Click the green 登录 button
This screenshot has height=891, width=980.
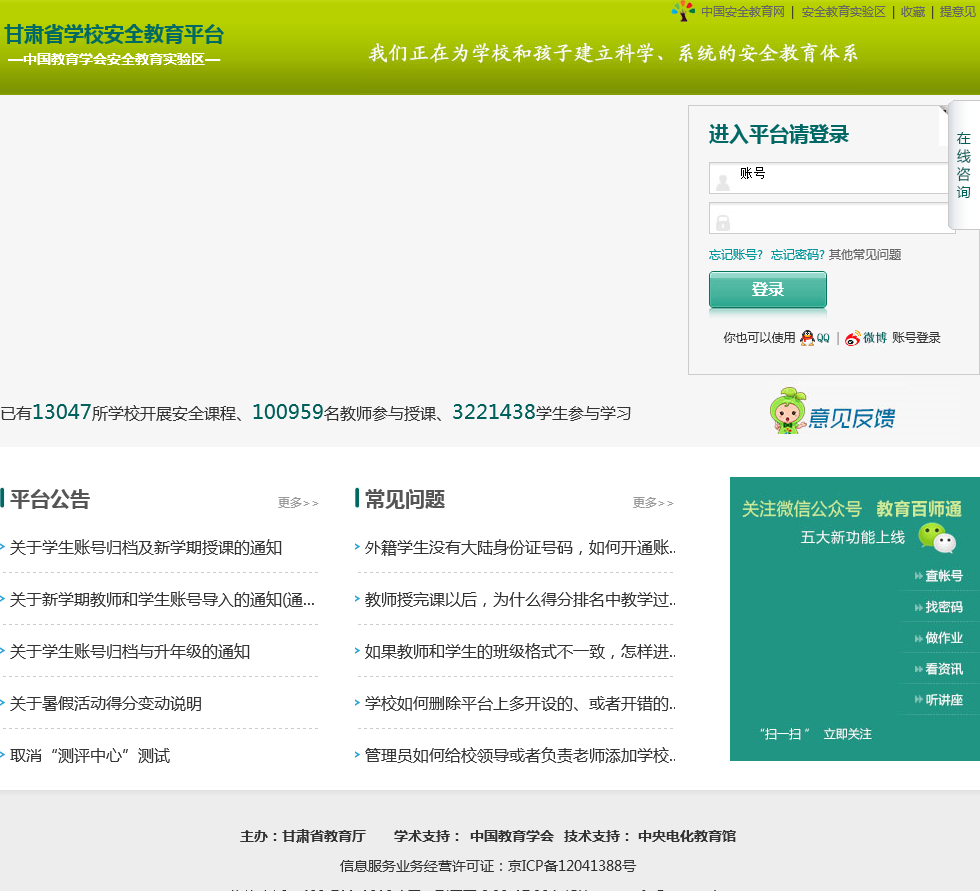768,289
